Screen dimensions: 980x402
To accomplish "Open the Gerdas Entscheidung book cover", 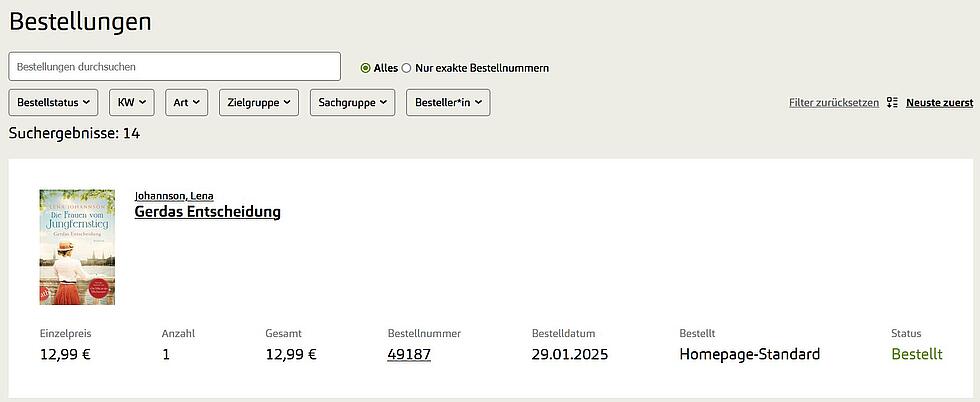I will pyautogui.click(x=77, y=247).
